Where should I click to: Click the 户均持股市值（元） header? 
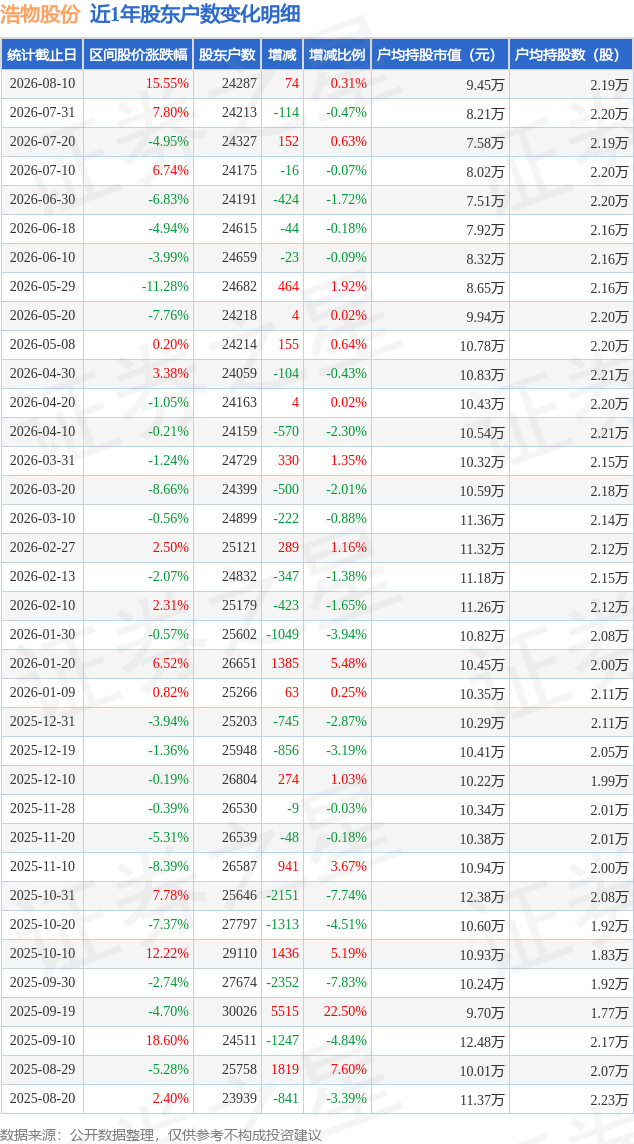(440, 54)
